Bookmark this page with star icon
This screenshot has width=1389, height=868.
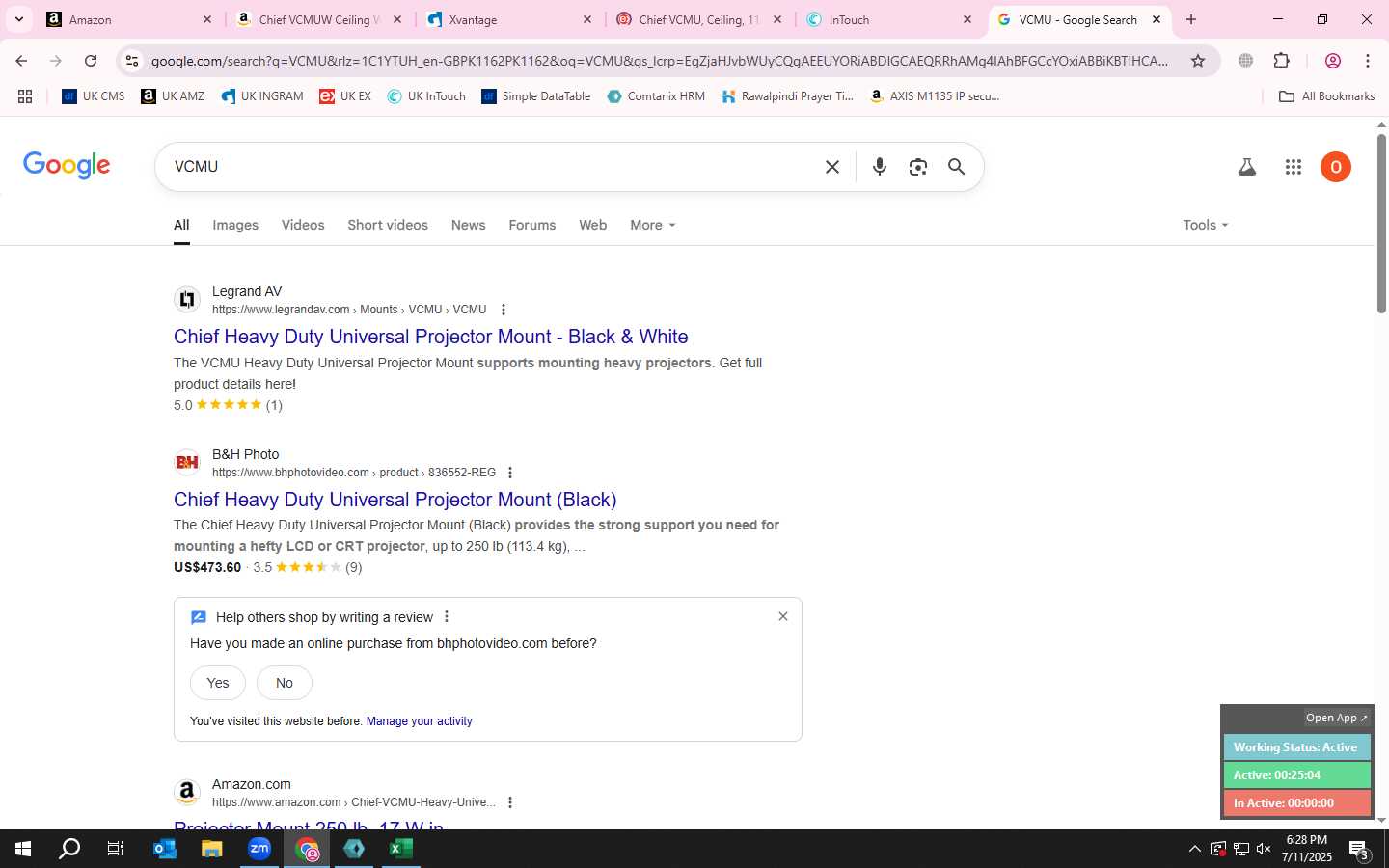[x=1198, y=61]
